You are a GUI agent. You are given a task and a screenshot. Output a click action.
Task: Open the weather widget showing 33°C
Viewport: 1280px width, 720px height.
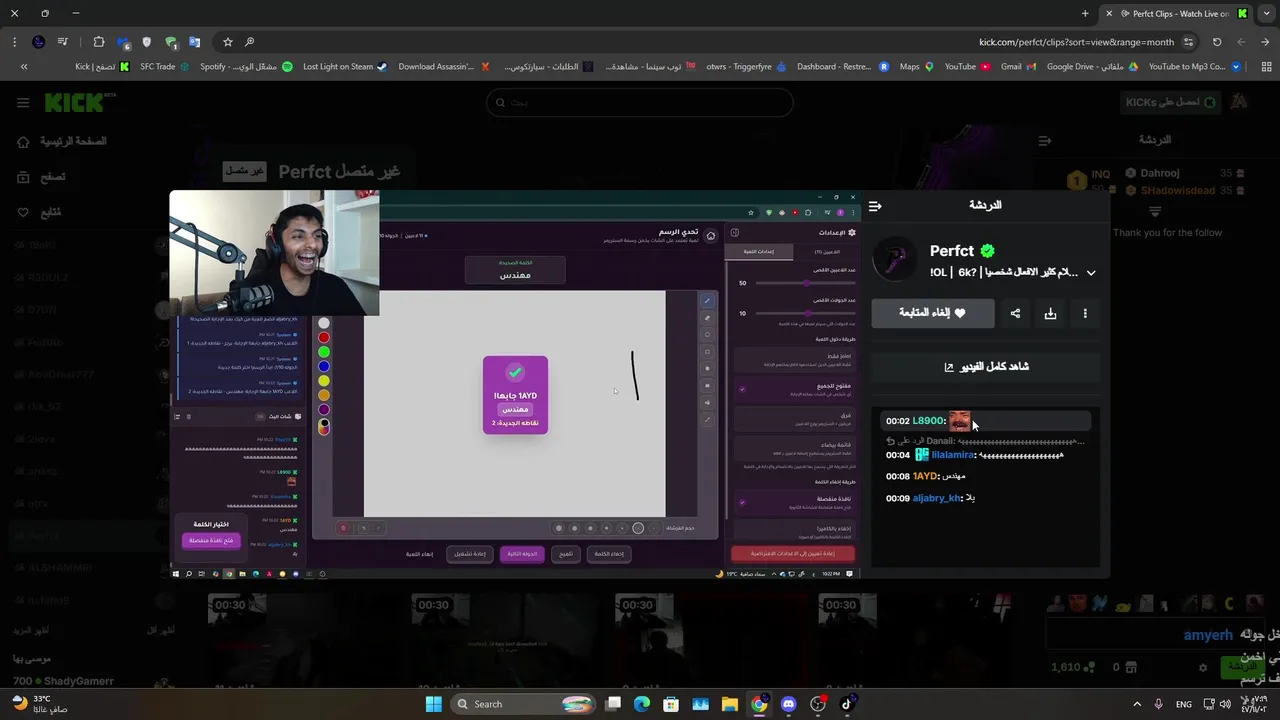(40, 703)
